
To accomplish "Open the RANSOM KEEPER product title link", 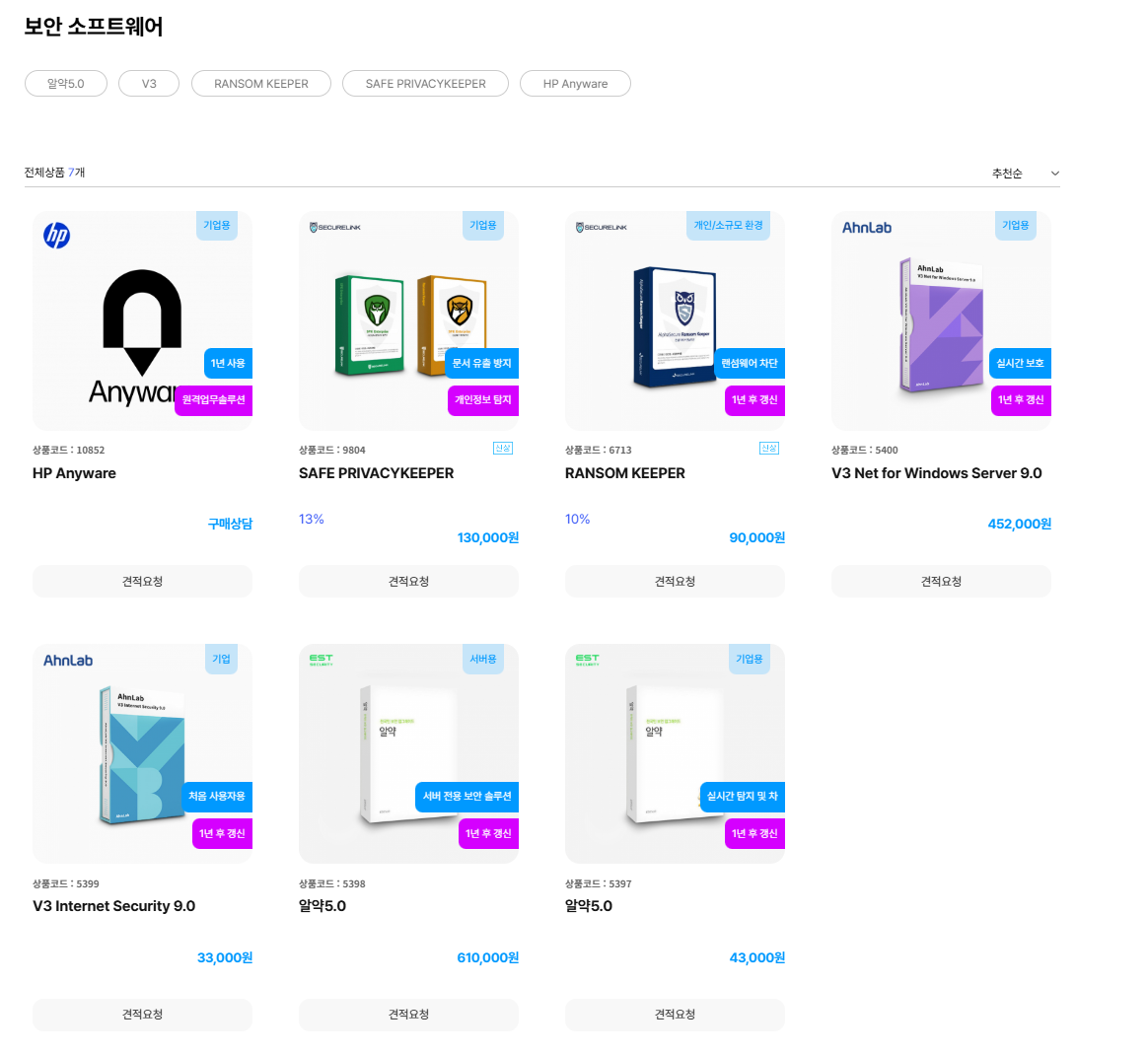I will coord(624,473).
